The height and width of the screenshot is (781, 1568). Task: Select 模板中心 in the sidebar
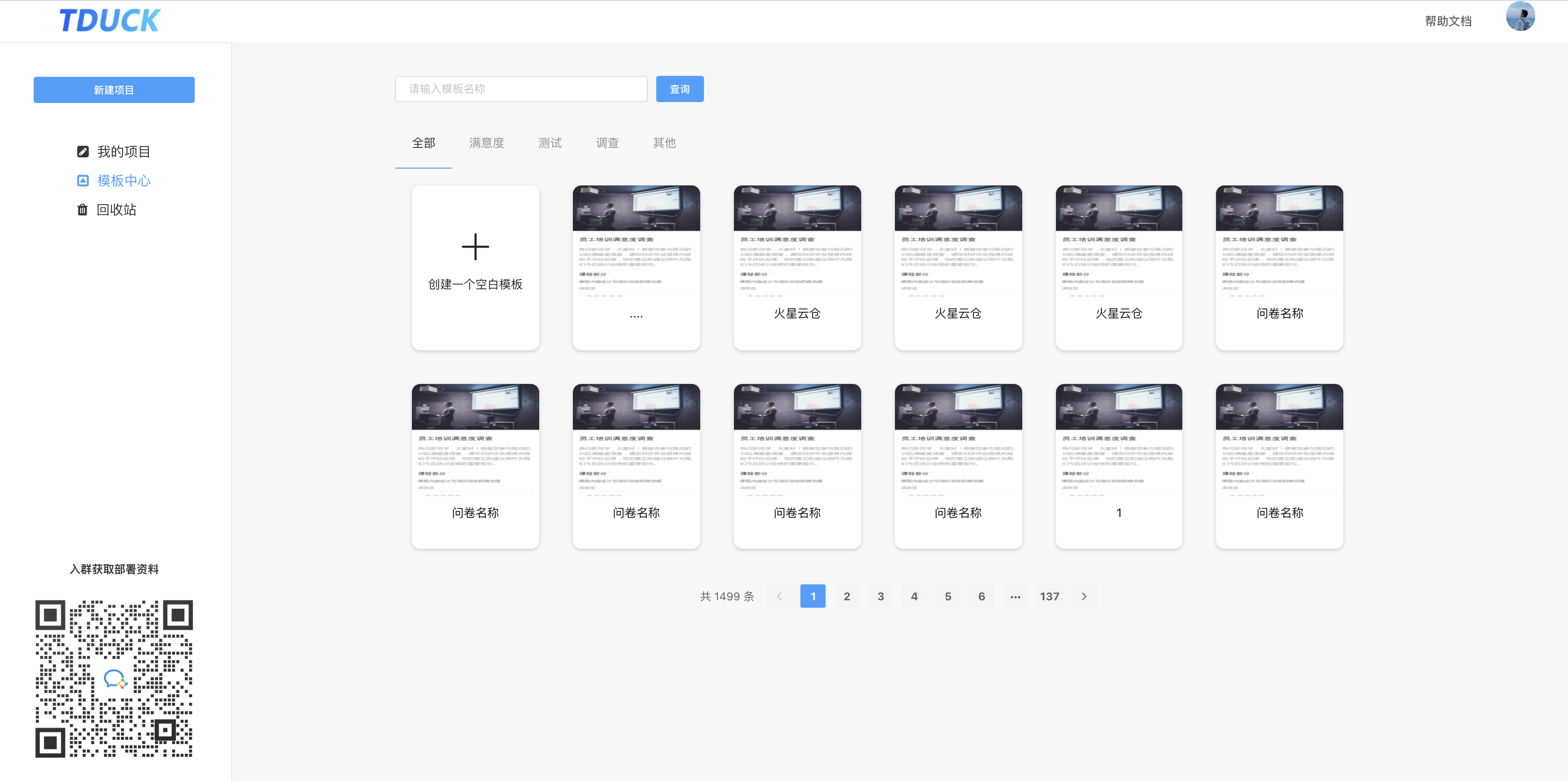point(124,181)
